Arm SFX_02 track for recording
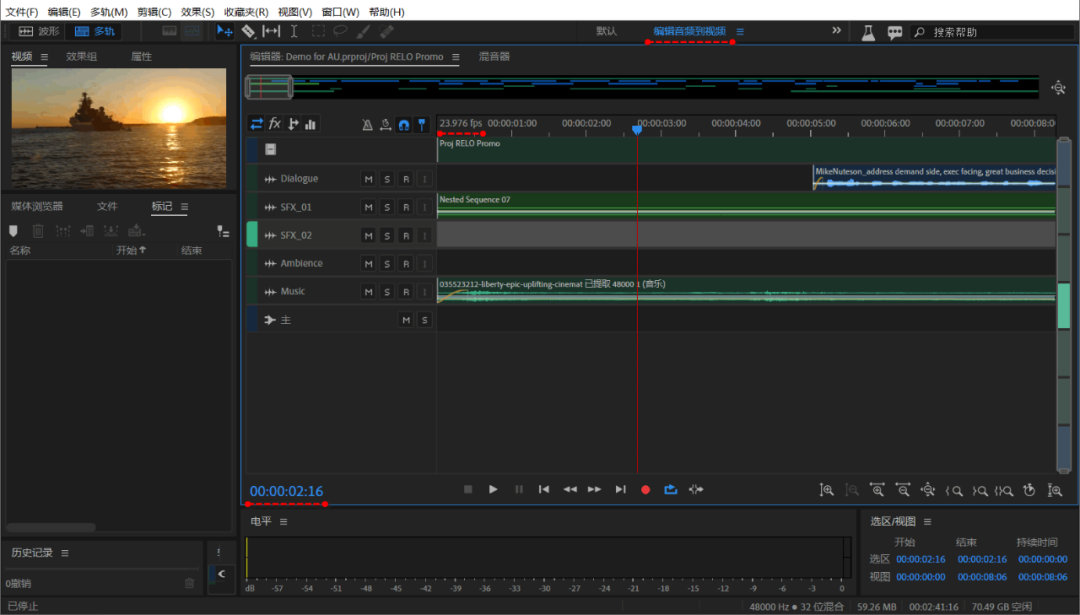 tap(406, 236)
